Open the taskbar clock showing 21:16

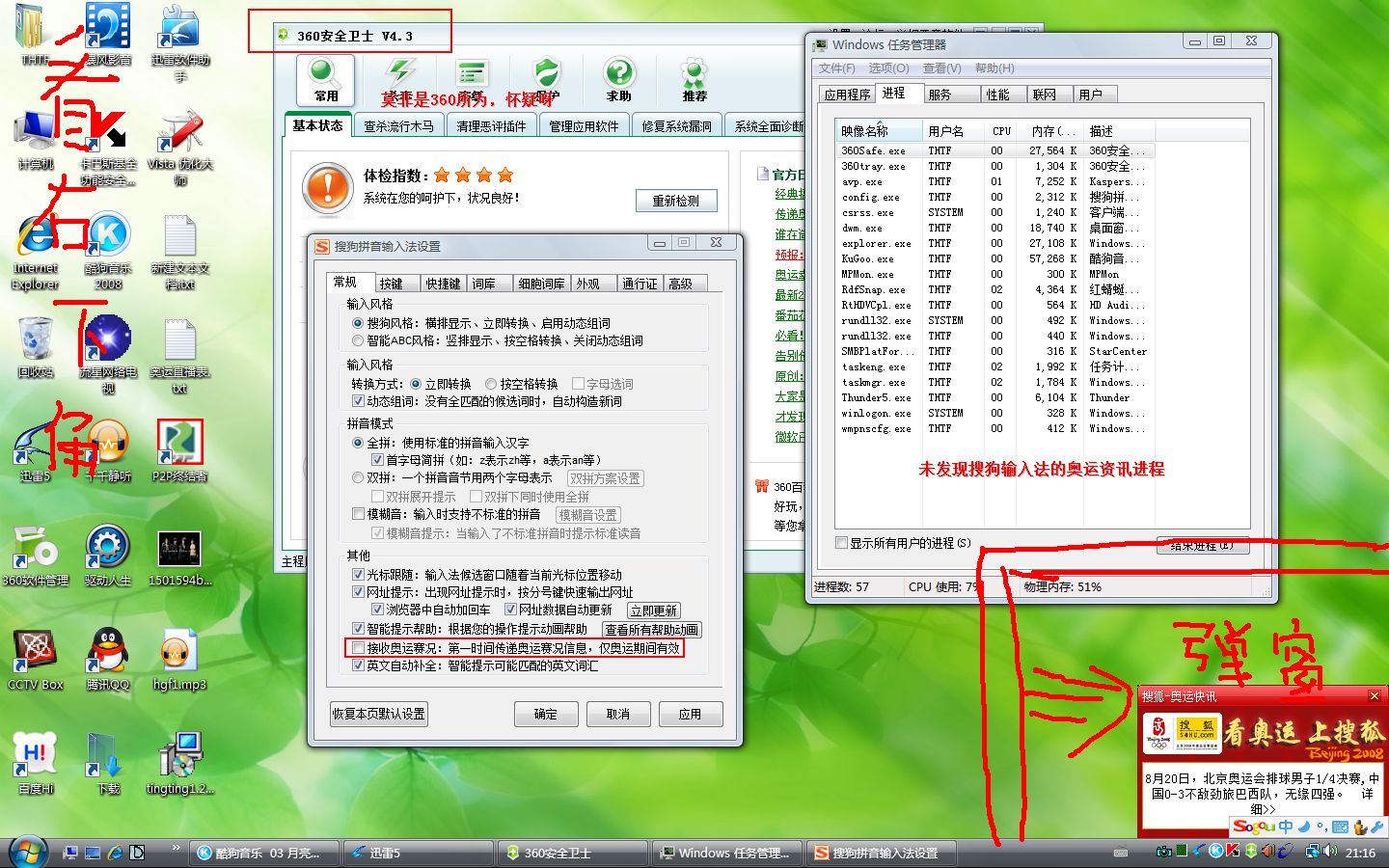(x=1360, y=853)
